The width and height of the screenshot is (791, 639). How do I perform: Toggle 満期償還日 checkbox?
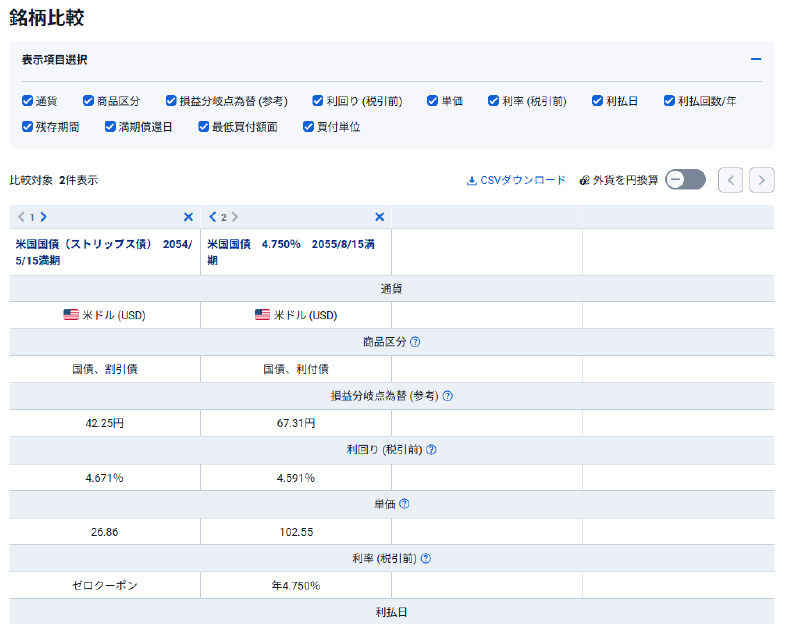point(110,127)
